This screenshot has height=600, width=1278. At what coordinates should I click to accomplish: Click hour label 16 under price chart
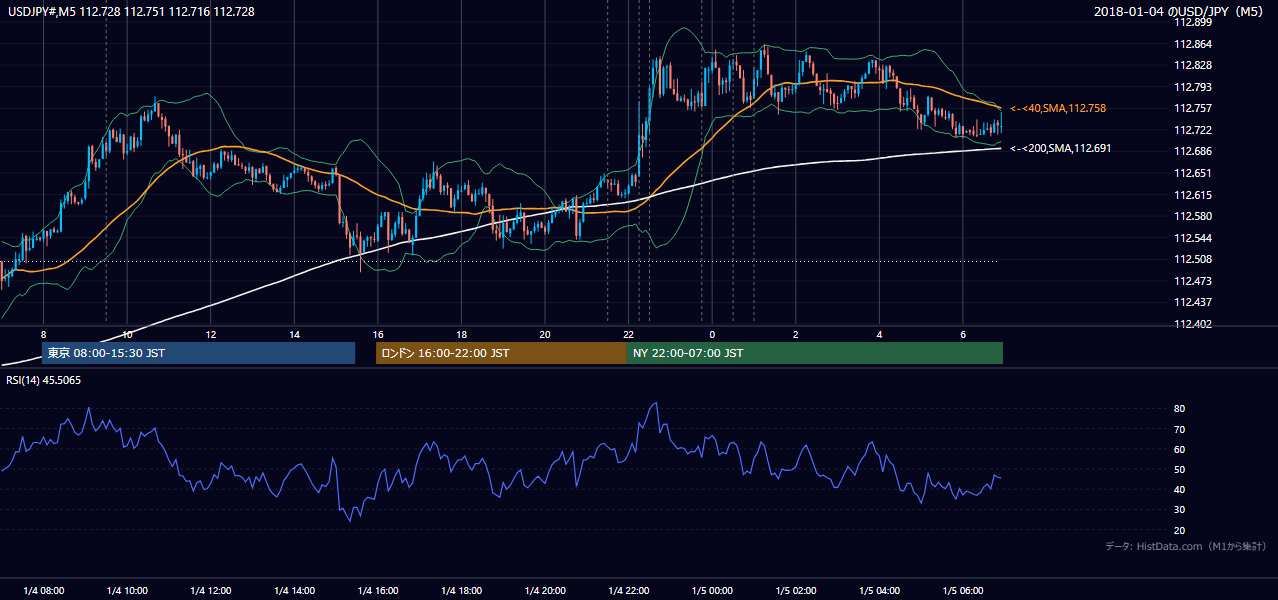(x=378, y=334)
